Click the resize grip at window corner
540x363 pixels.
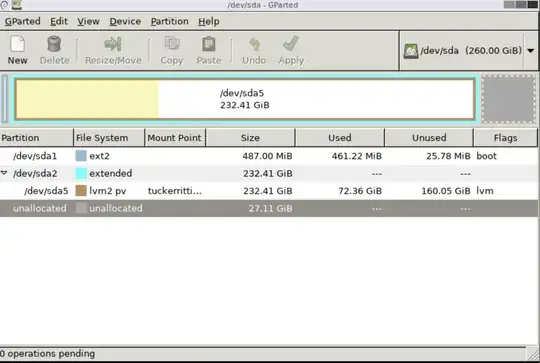pyautogui.click(x=533, y=354)
